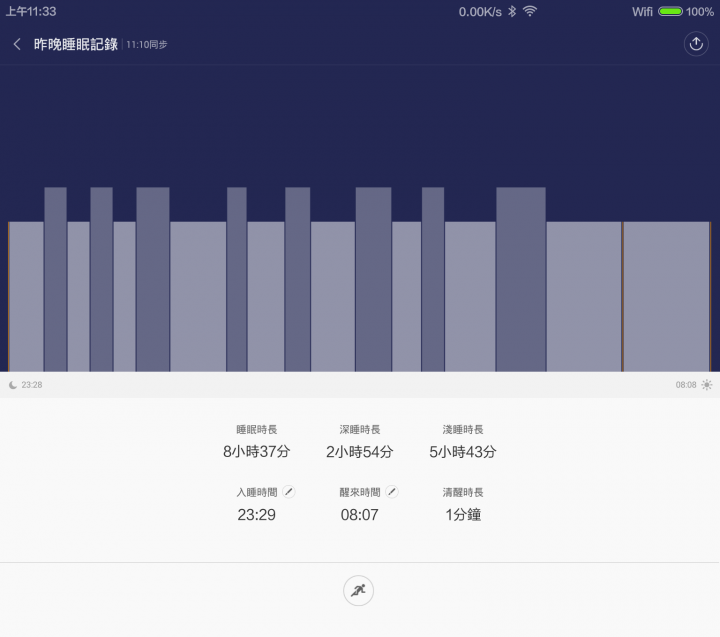Tap the share upload icon
720x637 pixels.
click(x=696, y=44)
